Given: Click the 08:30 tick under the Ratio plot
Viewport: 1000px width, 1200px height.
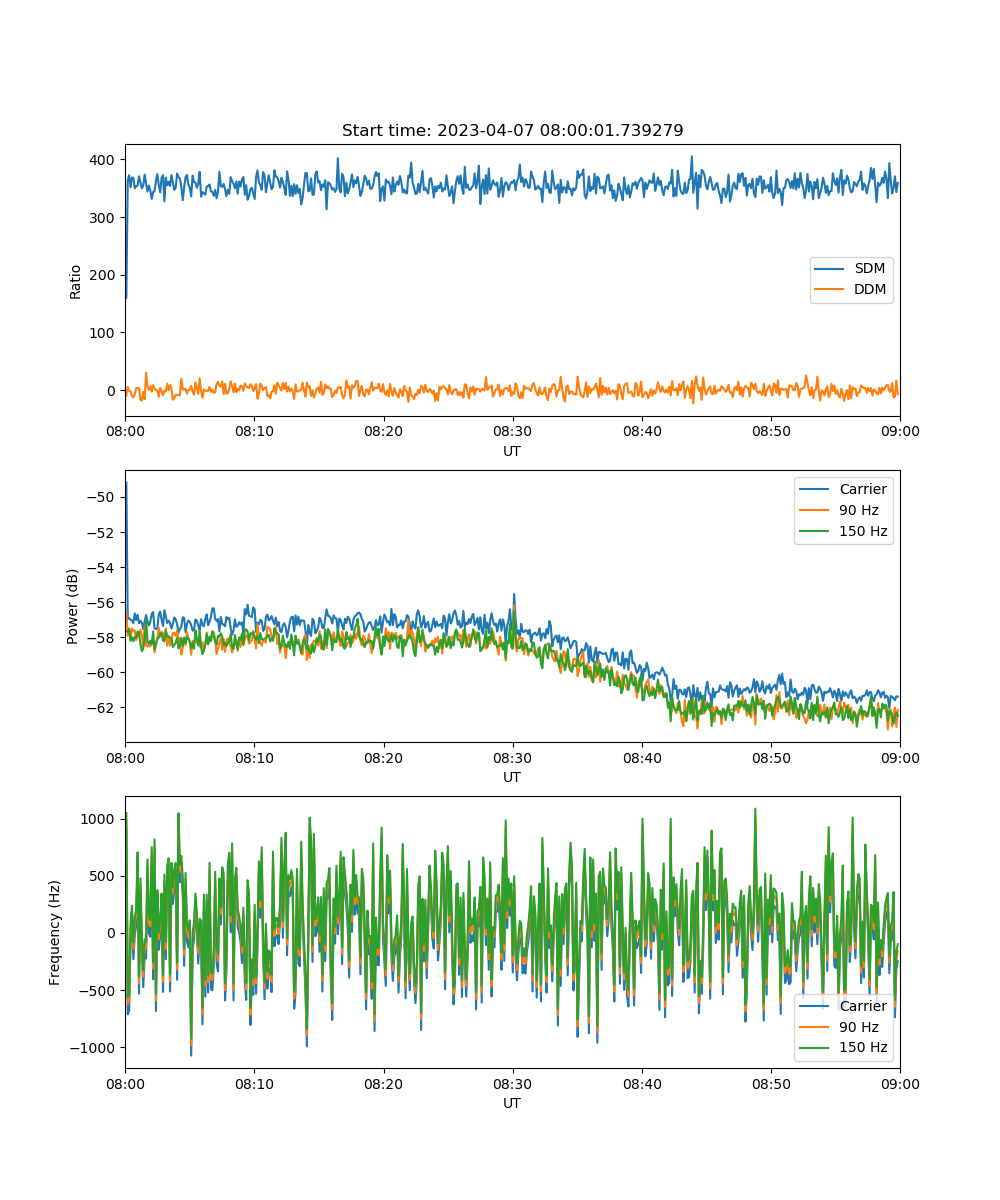Looking at the screenshot, I should (x=512, y=432).
